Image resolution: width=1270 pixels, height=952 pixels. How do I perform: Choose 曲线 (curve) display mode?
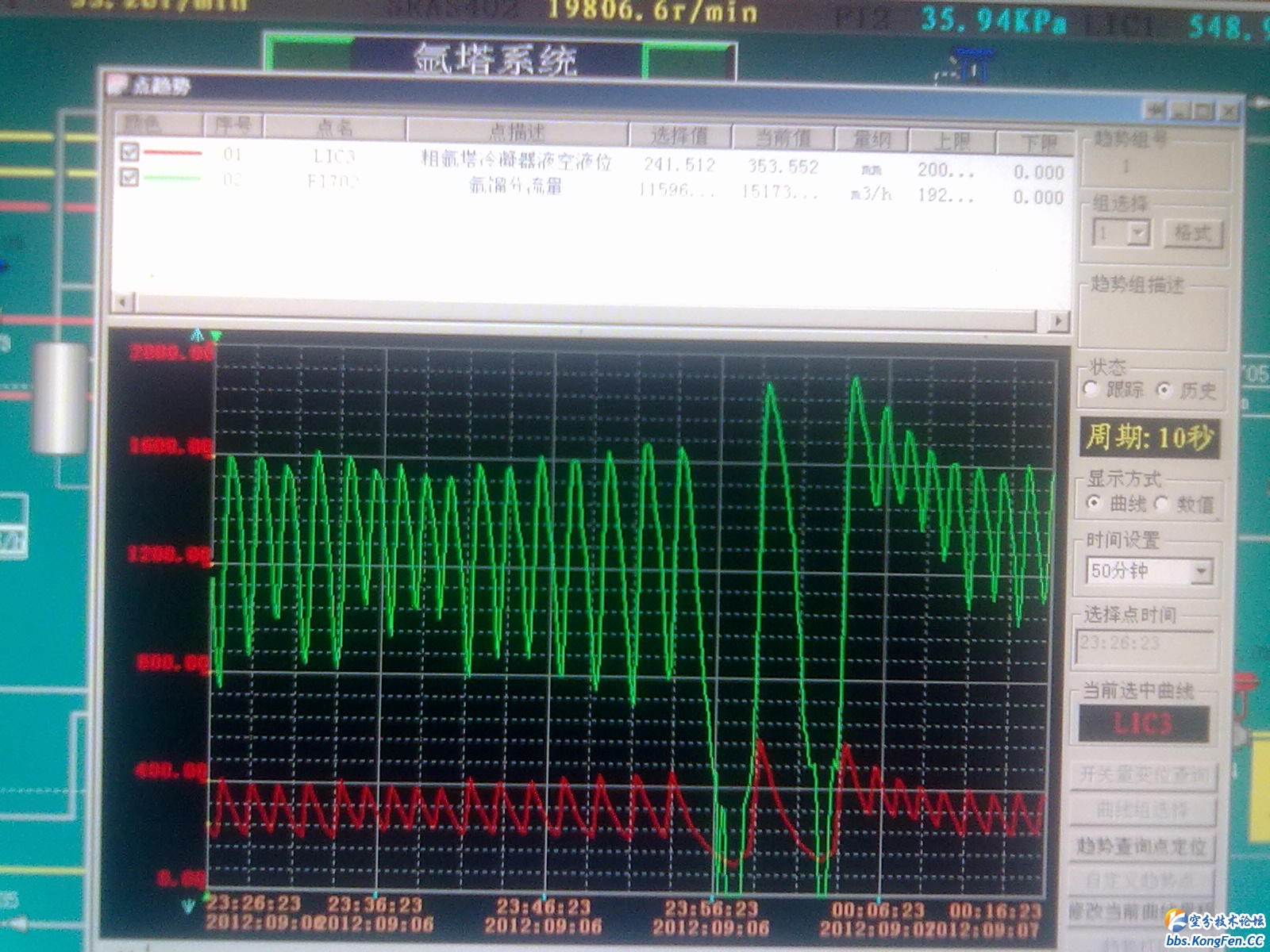(x=1094, y=503)
